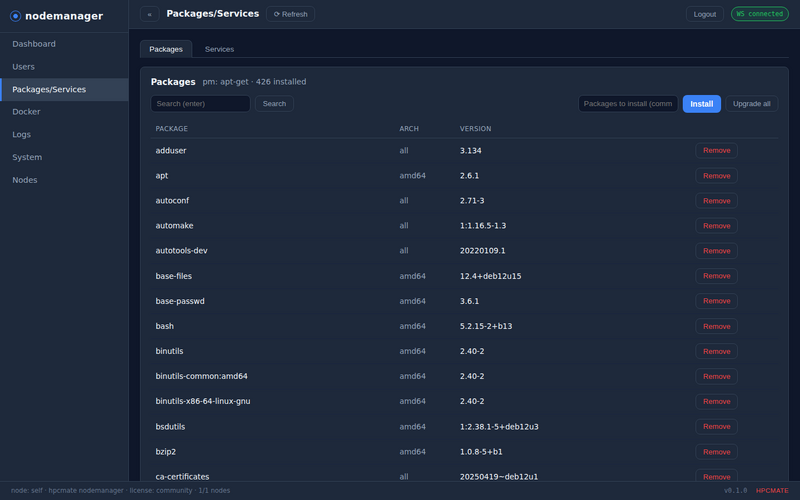
Task: Open System in the sidebar
Action: 64,157
